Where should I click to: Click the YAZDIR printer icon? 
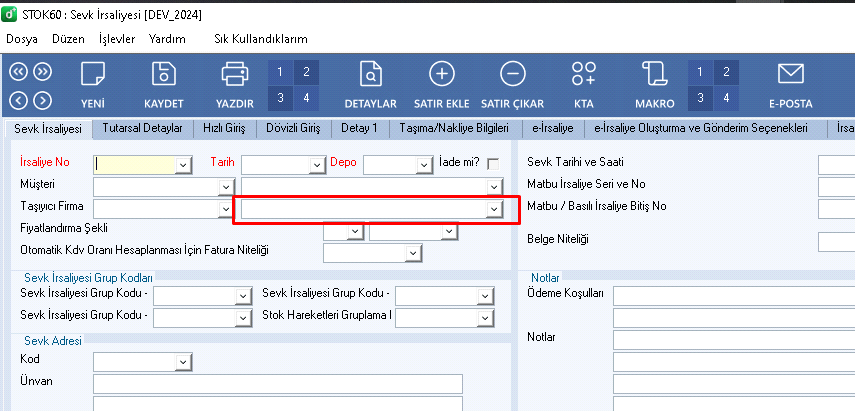(x=234, y=76)
